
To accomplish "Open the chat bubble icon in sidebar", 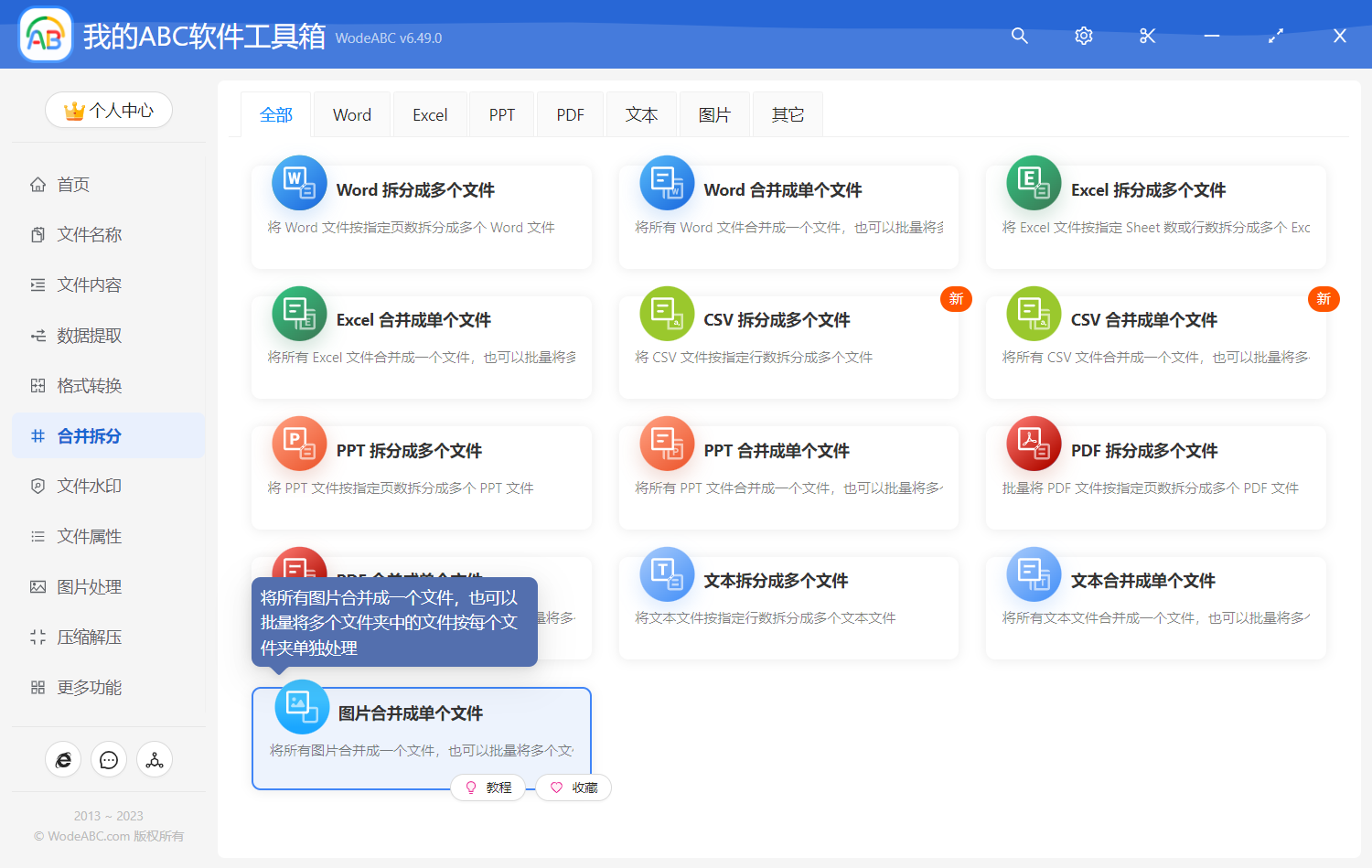I will tap(109, 760).
